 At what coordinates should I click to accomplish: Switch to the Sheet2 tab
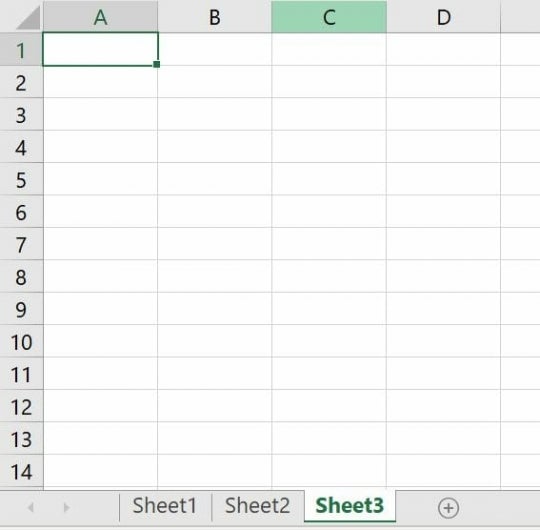[257, 506]
